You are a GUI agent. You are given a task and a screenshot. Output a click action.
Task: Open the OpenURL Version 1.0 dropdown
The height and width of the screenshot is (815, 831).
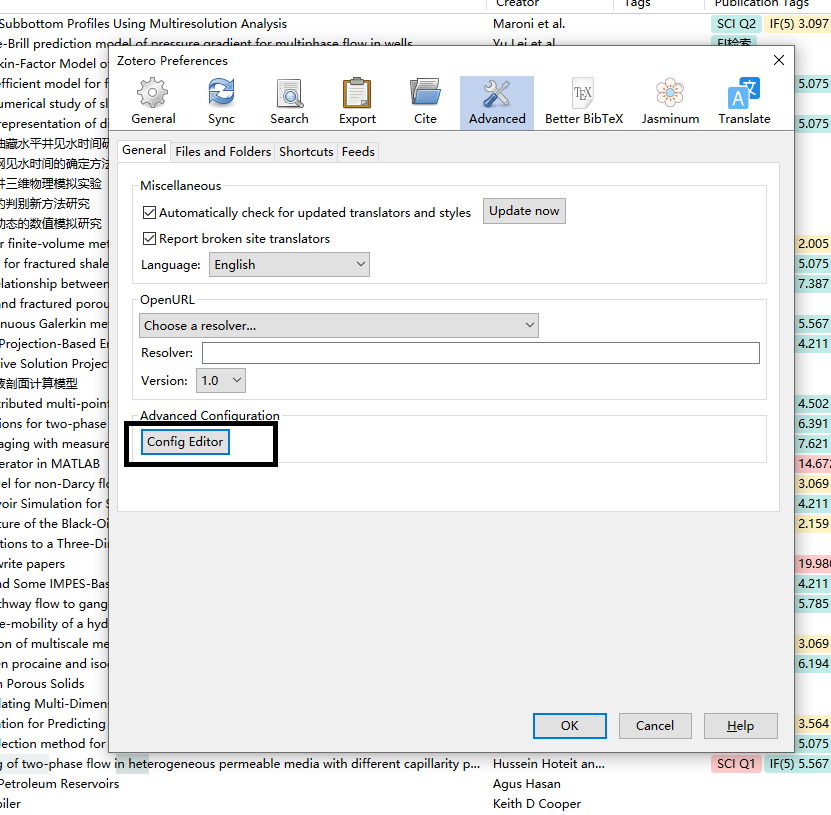click(220, 380)
